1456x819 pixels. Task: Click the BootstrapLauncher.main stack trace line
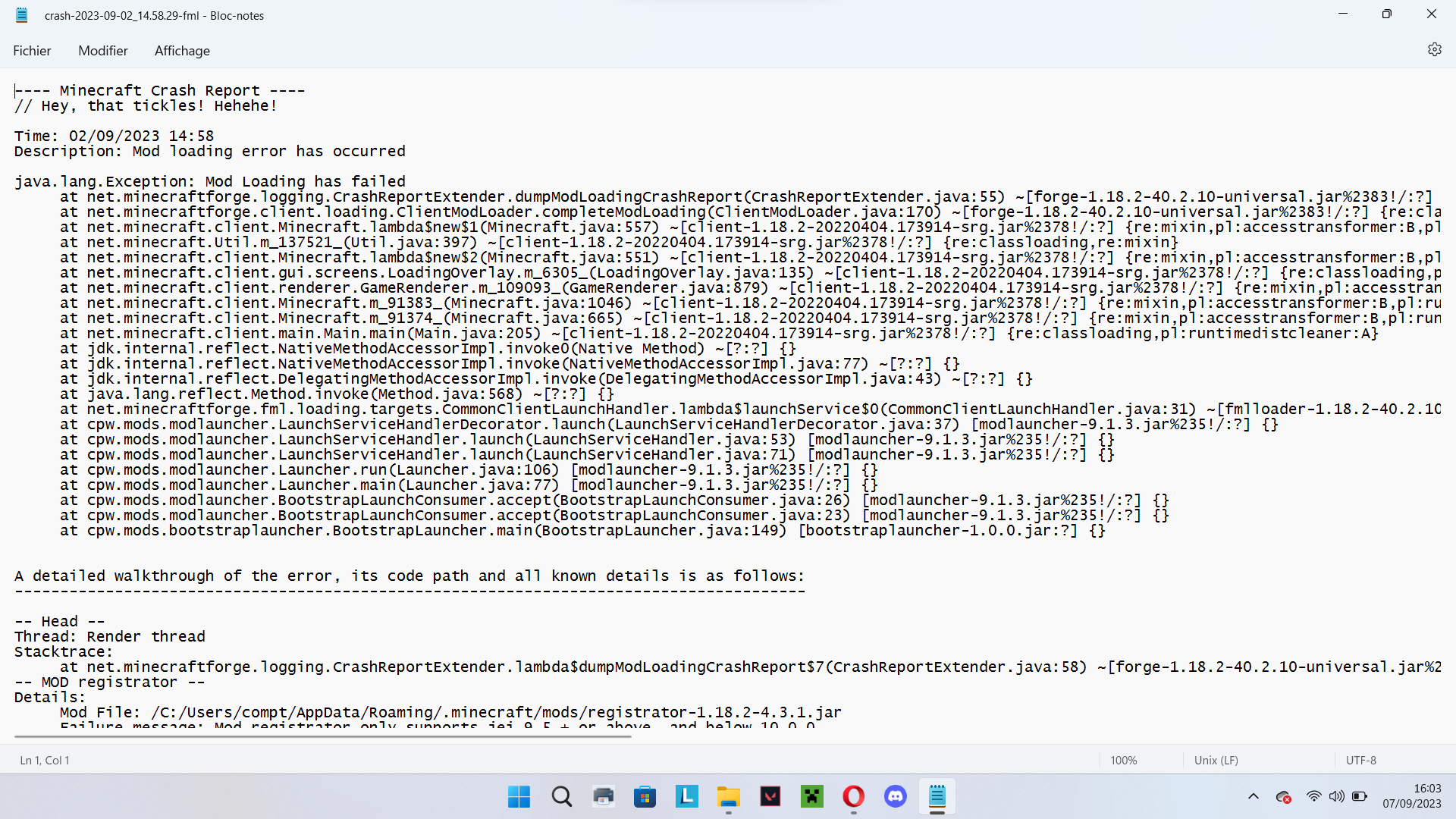583,531
